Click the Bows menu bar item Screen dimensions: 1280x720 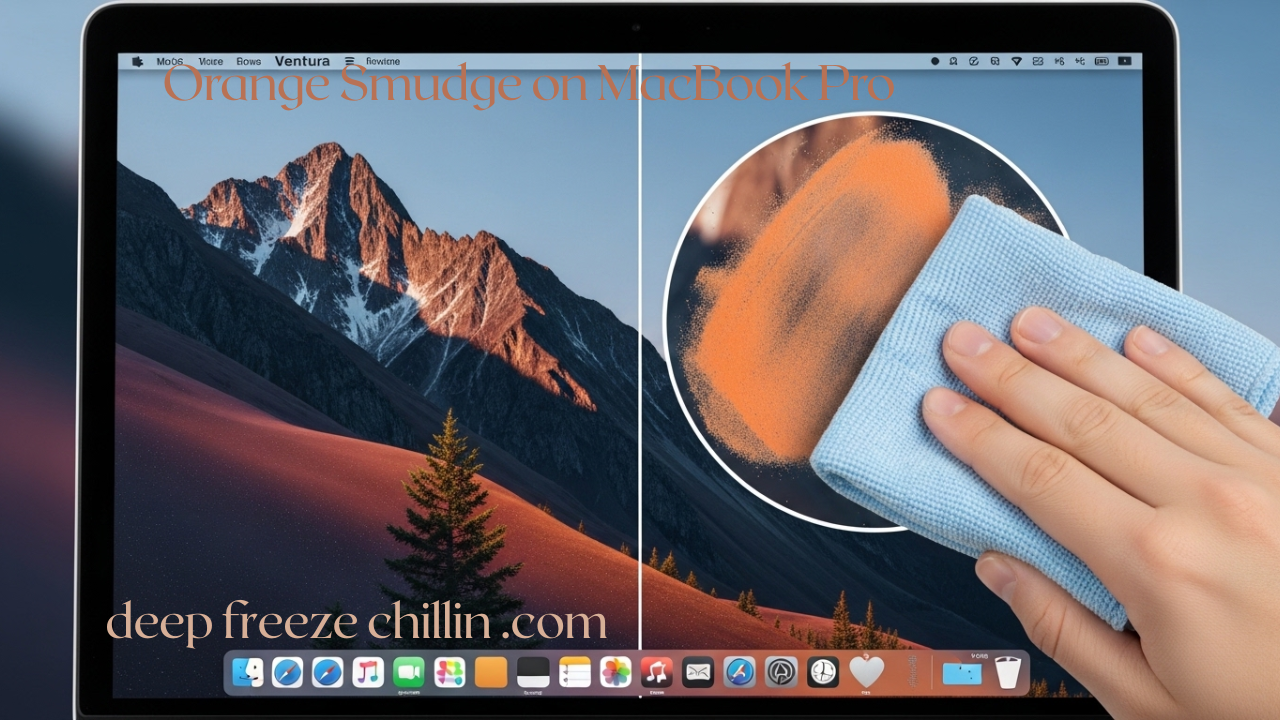click(x=247, y=60)
